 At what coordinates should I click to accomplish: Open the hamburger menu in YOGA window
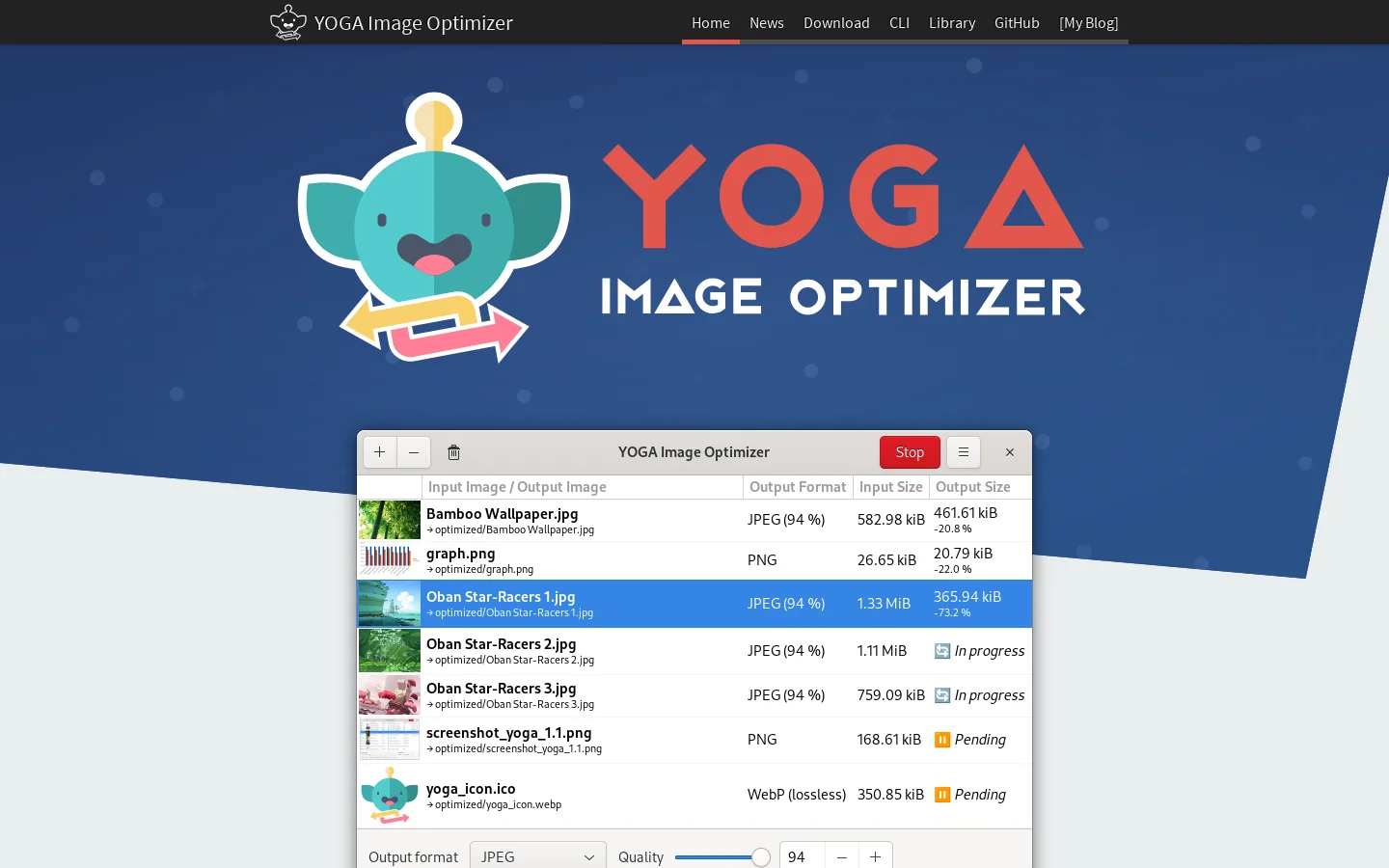click(964, 452)
